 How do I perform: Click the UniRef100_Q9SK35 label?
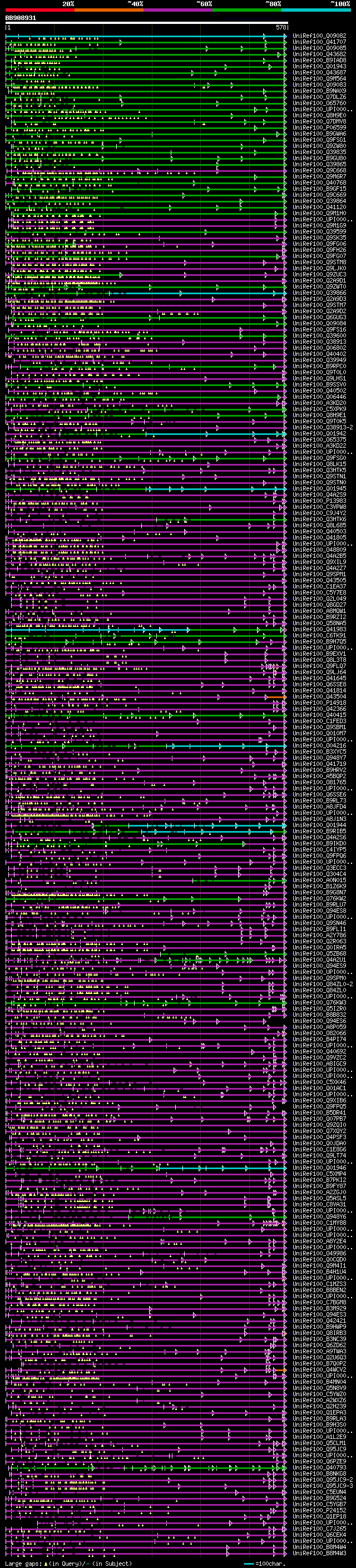coord(319,238)
